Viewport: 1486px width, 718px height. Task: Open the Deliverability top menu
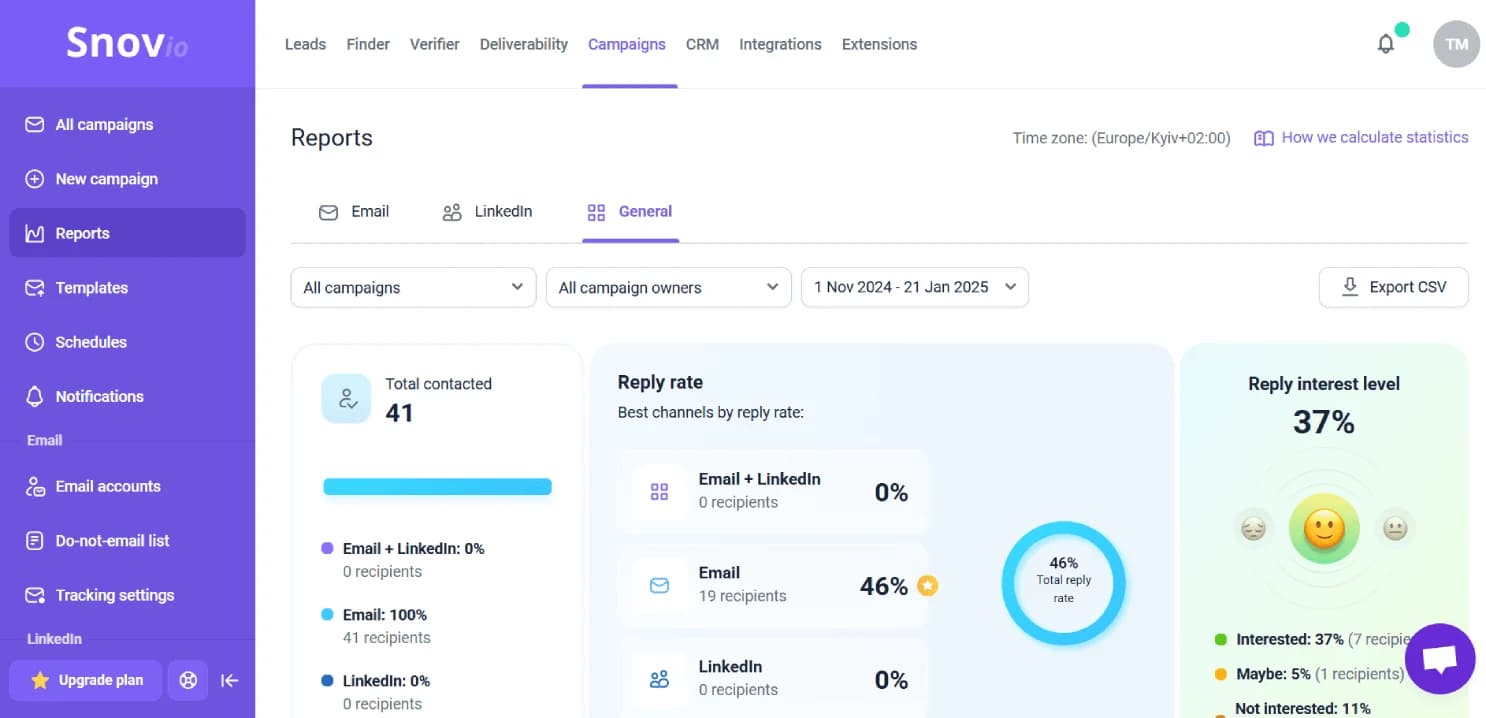pos(524,44)
